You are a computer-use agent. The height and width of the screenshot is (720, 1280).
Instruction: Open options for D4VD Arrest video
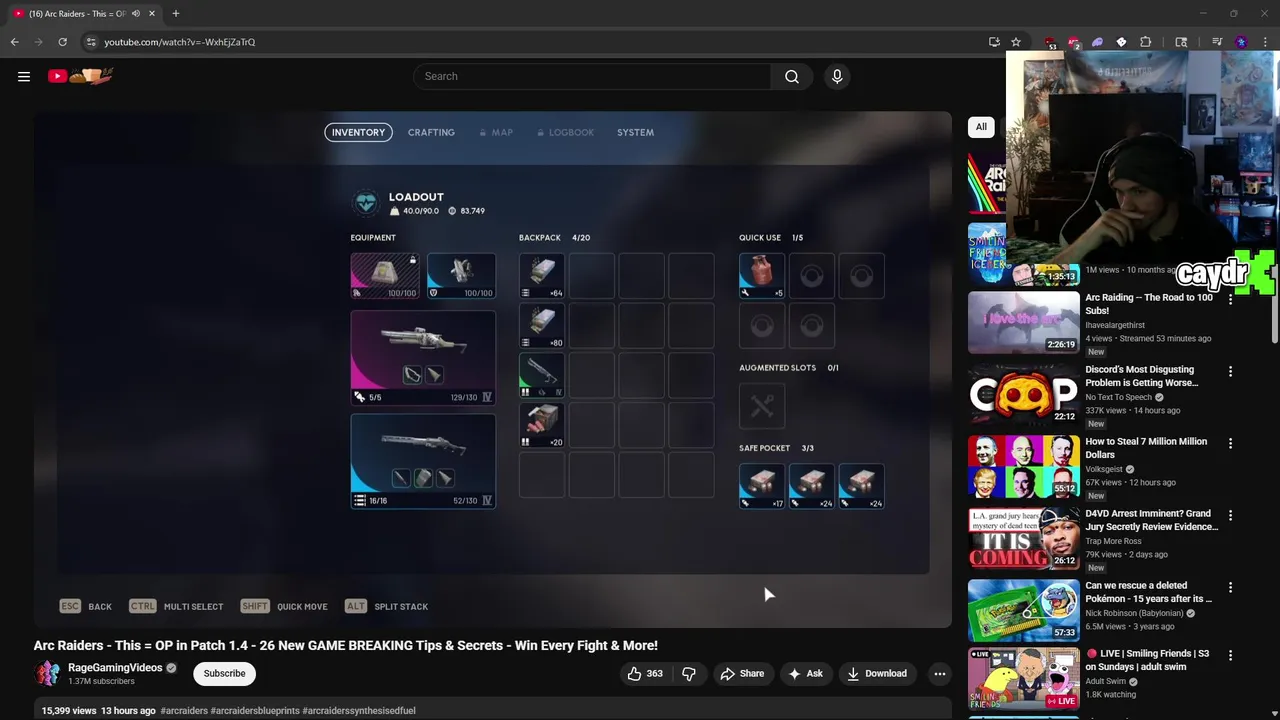pyautogui.click(x=1230, y=515)
